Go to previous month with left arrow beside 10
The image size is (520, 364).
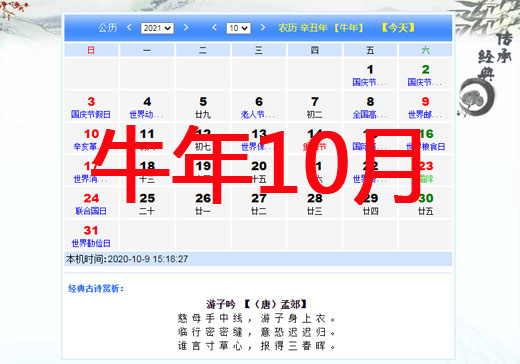point(215,28)
